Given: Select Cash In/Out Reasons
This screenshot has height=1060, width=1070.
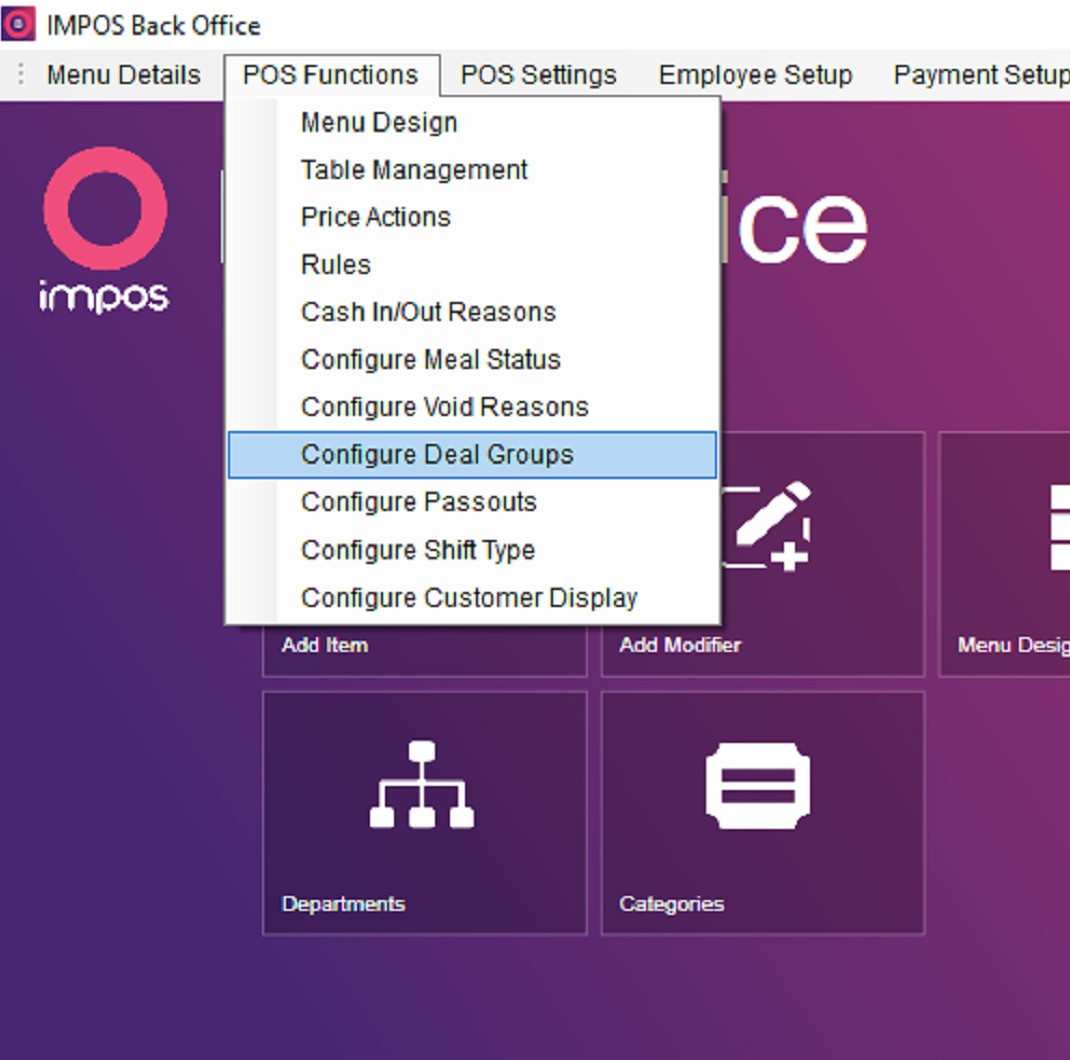Looking at the screenshot, I should coord(428,312).
